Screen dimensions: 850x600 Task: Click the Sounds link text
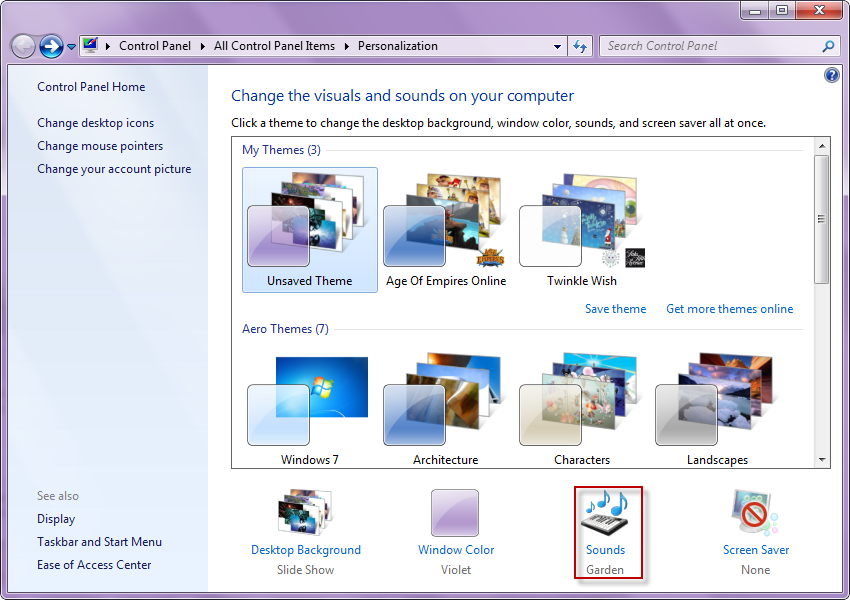pyautogui.click(x=606, y=550)
